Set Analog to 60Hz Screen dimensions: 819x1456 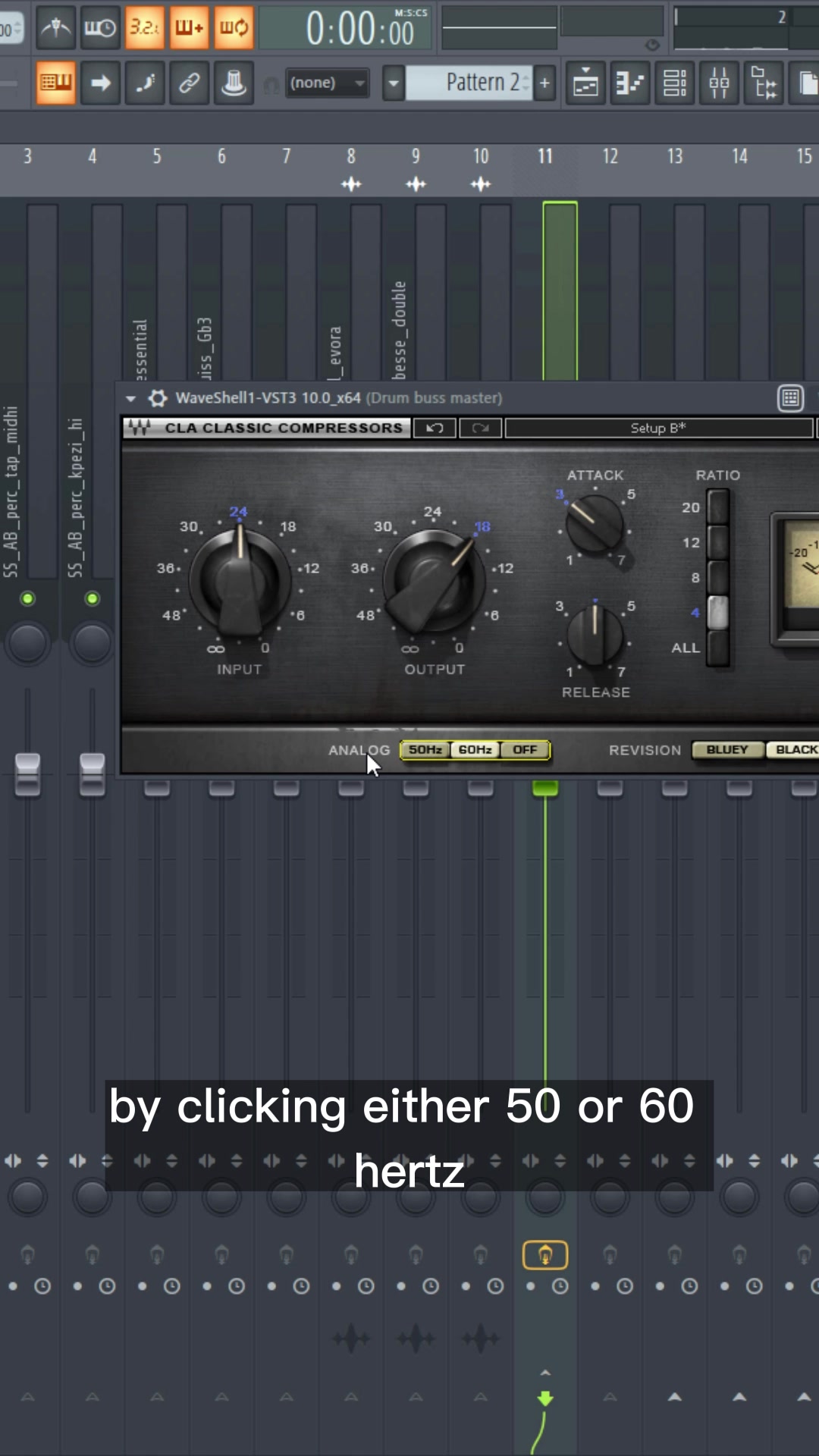point(475,750)
